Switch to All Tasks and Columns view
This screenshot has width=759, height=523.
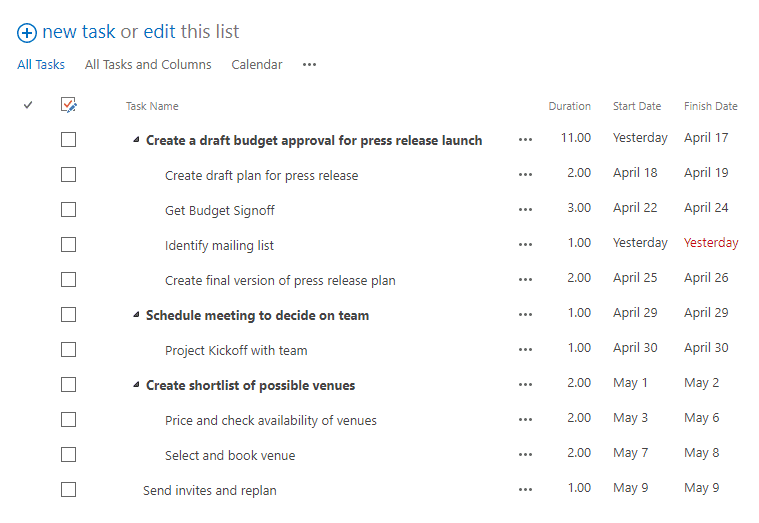pyautogui.click(x=148, y=64)
